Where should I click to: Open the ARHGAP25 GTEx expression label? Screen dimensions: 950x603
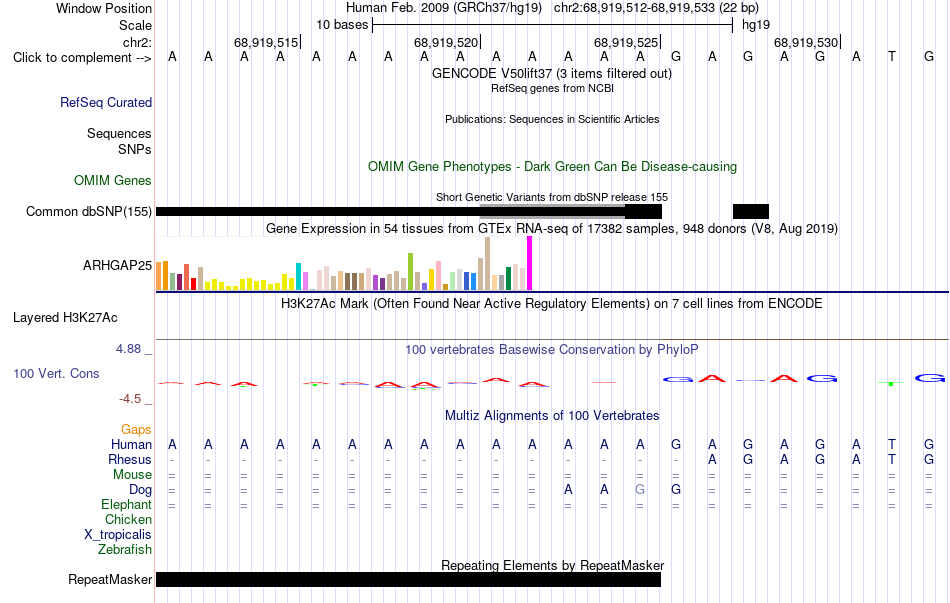[x=118, y=265]
